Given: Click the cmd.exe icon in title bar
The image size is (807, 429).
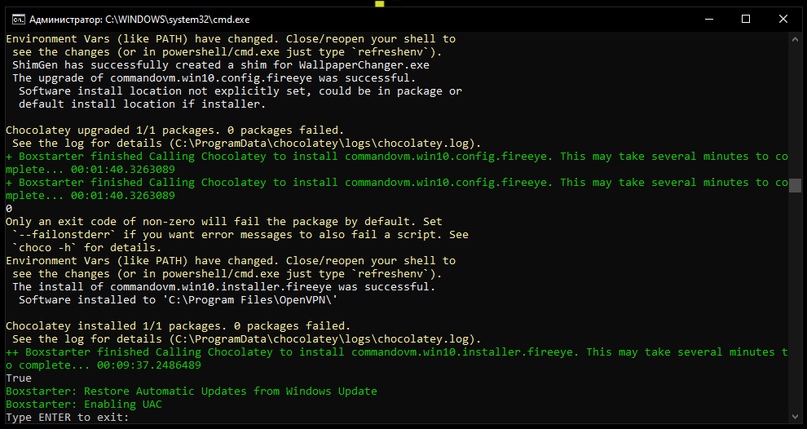Looking at the screenshot, I should [x=16, y=19].
